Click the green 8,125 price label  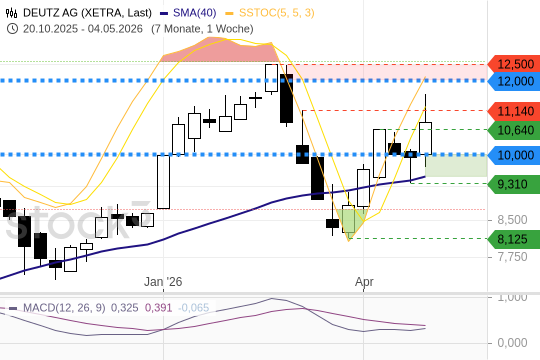point(514,239)
